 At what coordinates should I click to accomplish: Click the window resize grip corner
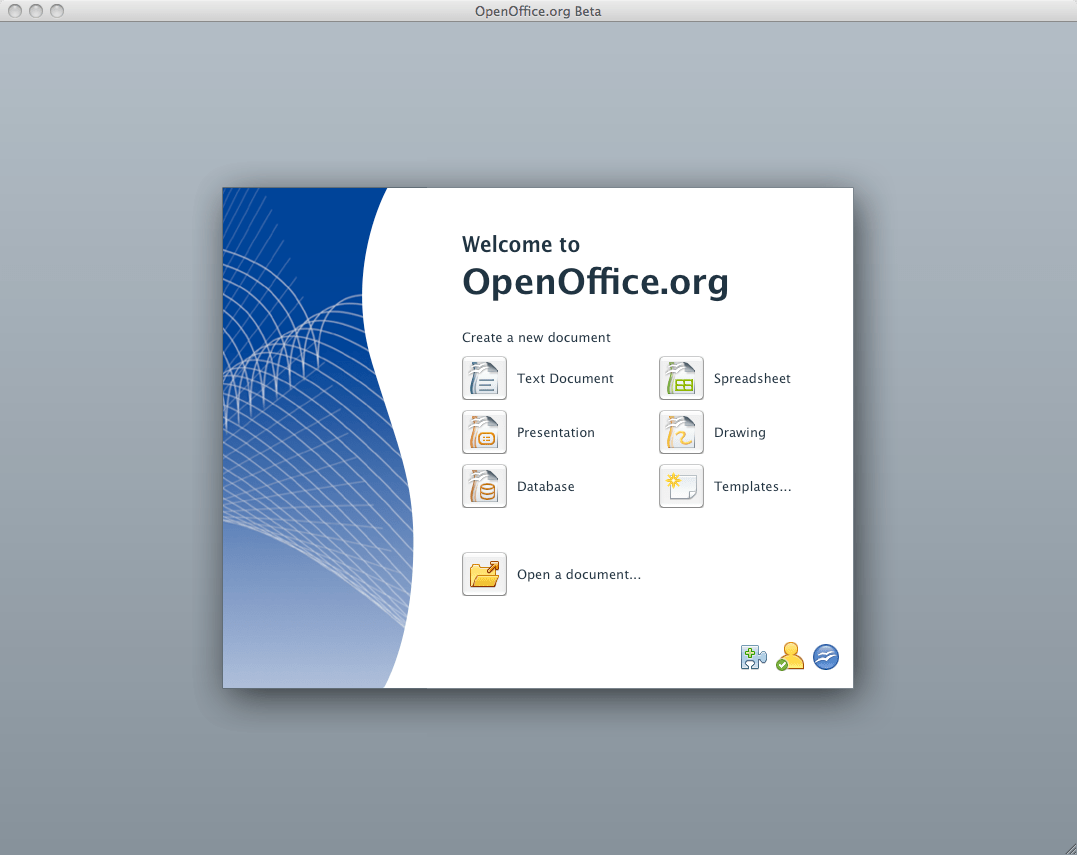(x=1070, y=848)
